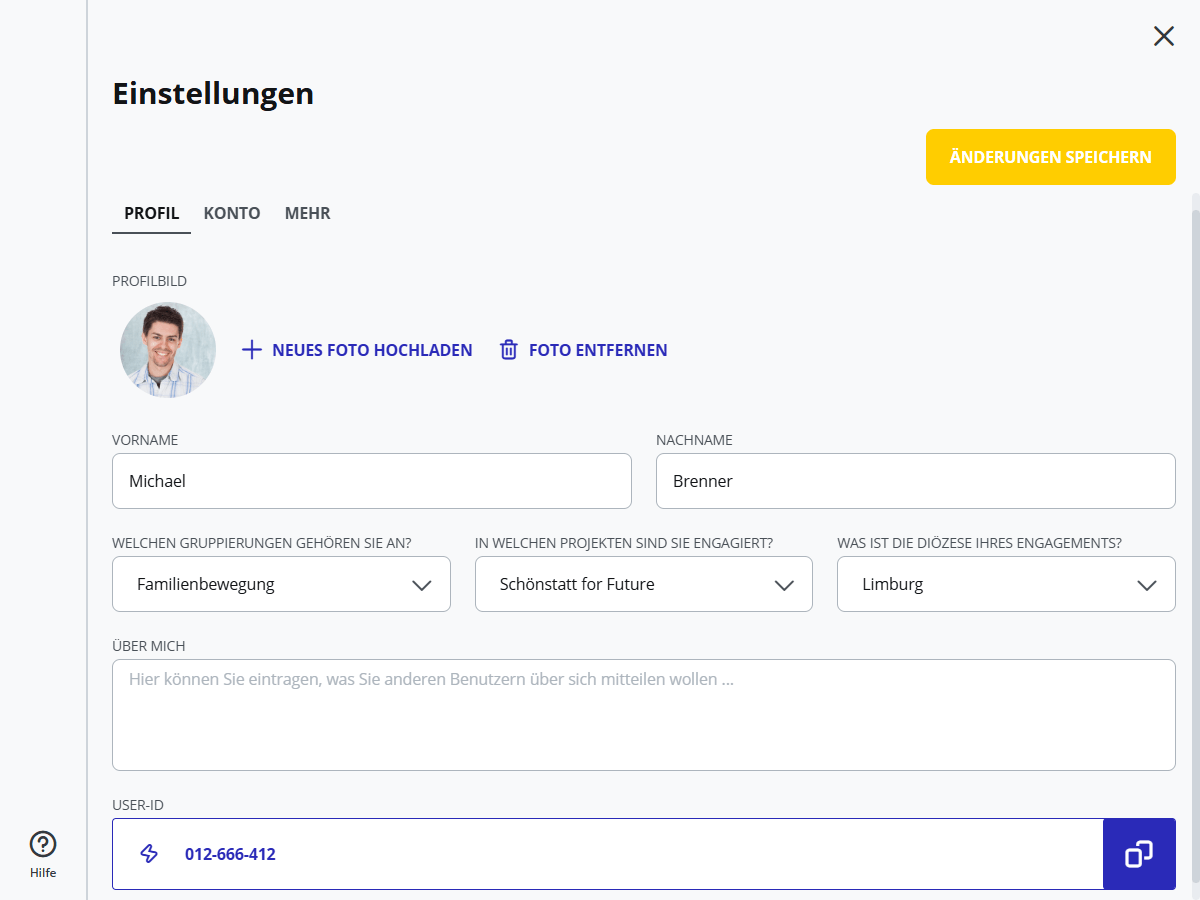Click the plus icon for Neues Foto hochladen

click(x=252, y=350)
